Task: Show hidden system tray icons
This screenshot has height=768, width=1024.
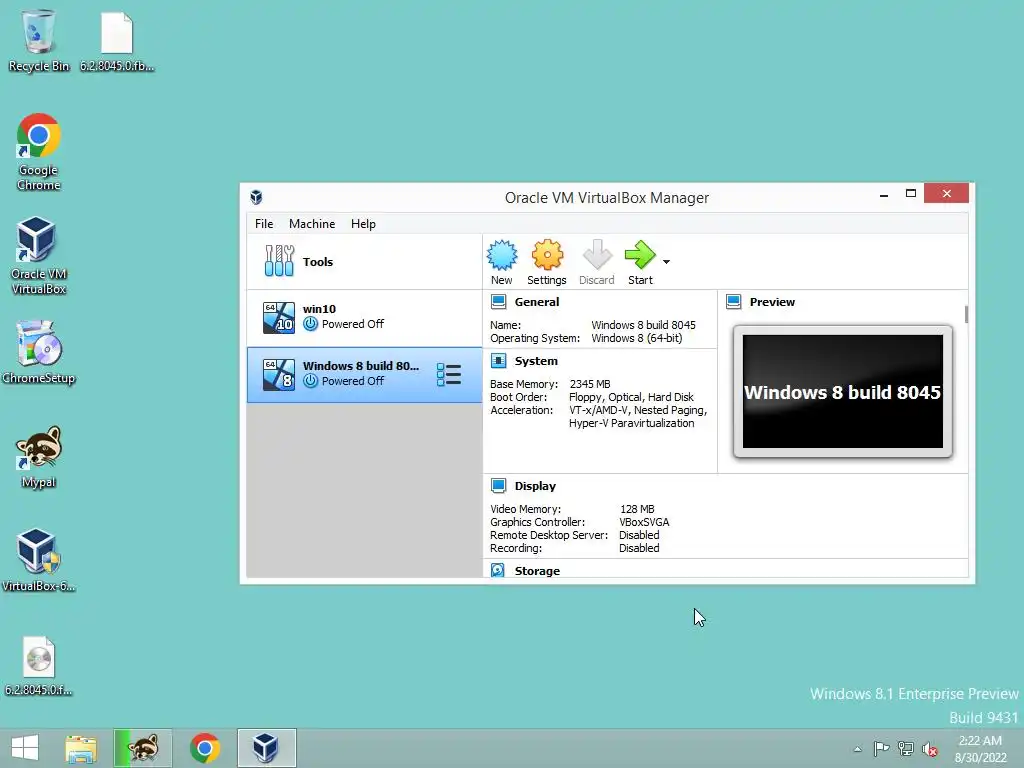Action: 857,749
